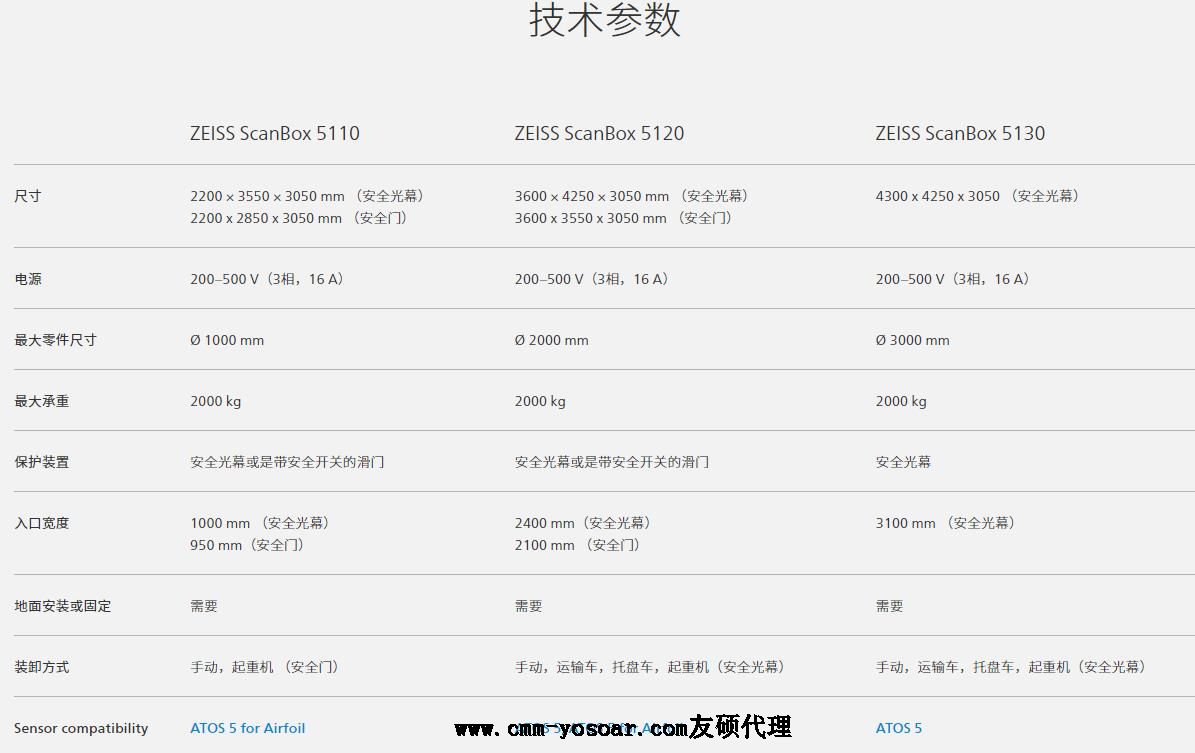
Task: Click the 需要 value for ScanBox 5130
Action: (889, 606)
